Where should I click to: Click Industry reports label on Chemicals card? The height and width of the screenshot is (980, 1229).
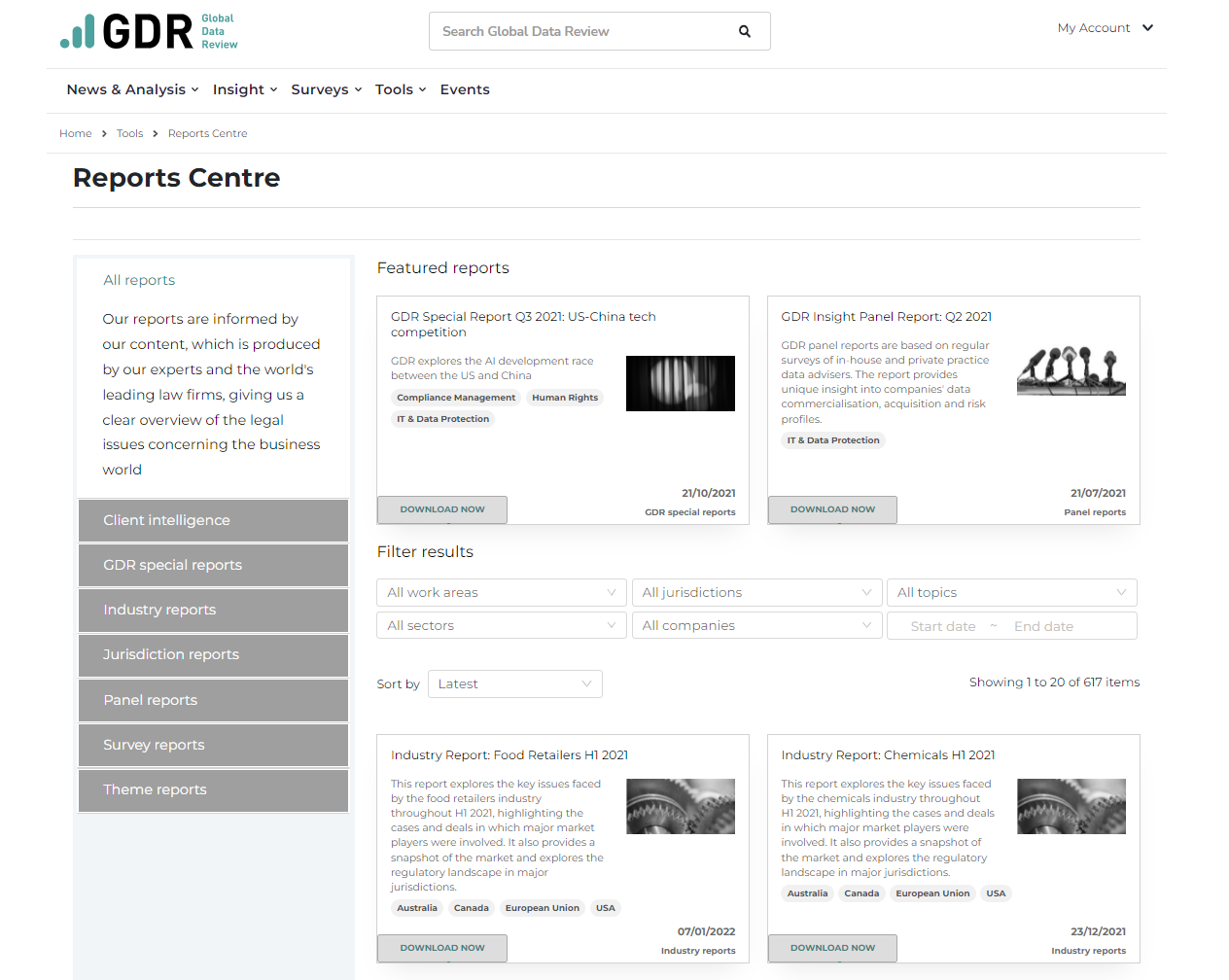click(x=1088, y=951)
